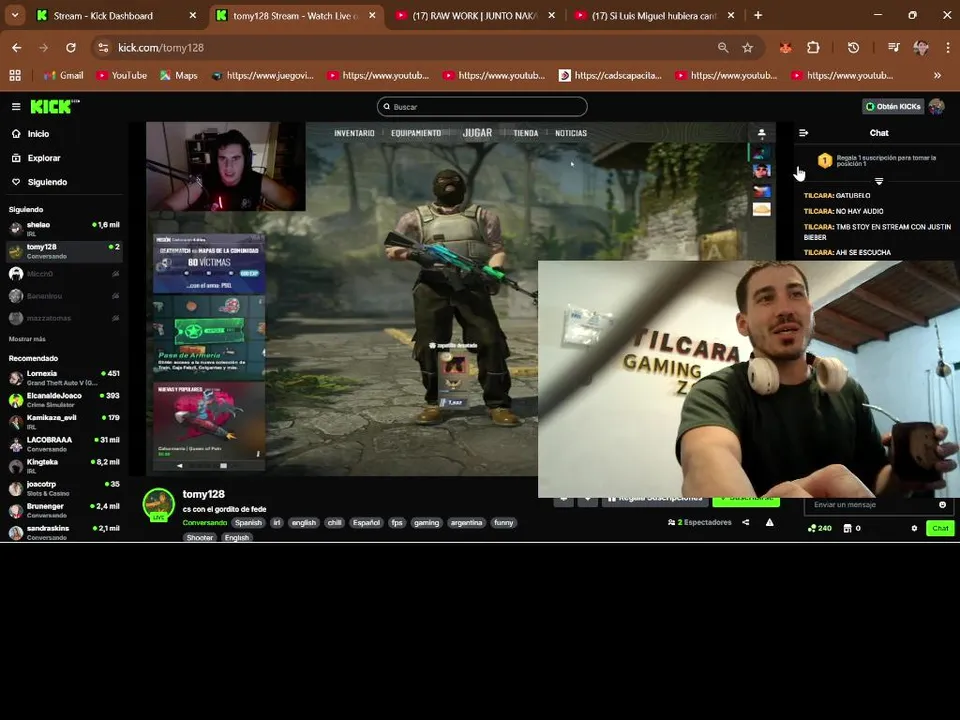Click the Spanish tag

[x=248, y=523]
